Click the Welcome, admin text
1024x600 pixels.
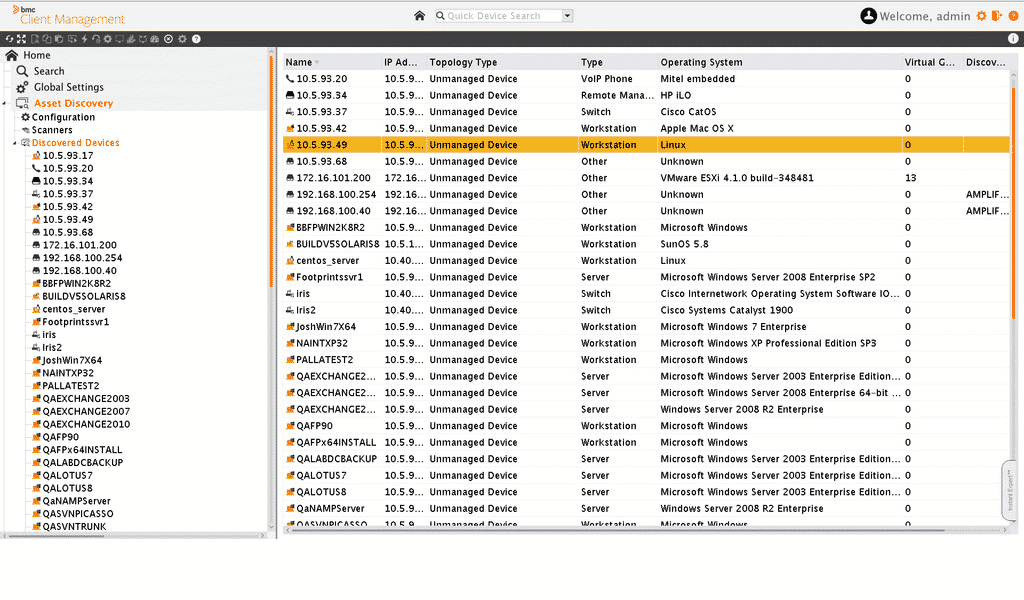click(x=925, y=16)
